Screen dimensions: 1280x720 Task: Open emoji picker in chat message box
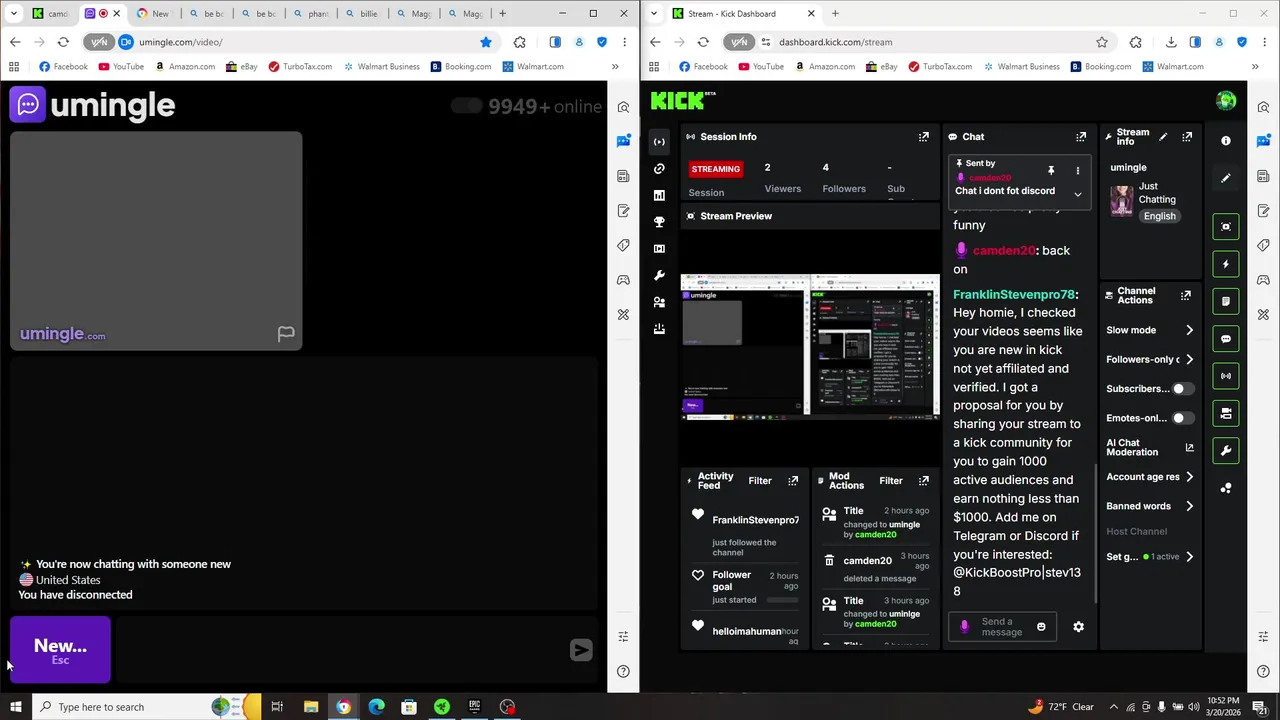coord(1041,627)
